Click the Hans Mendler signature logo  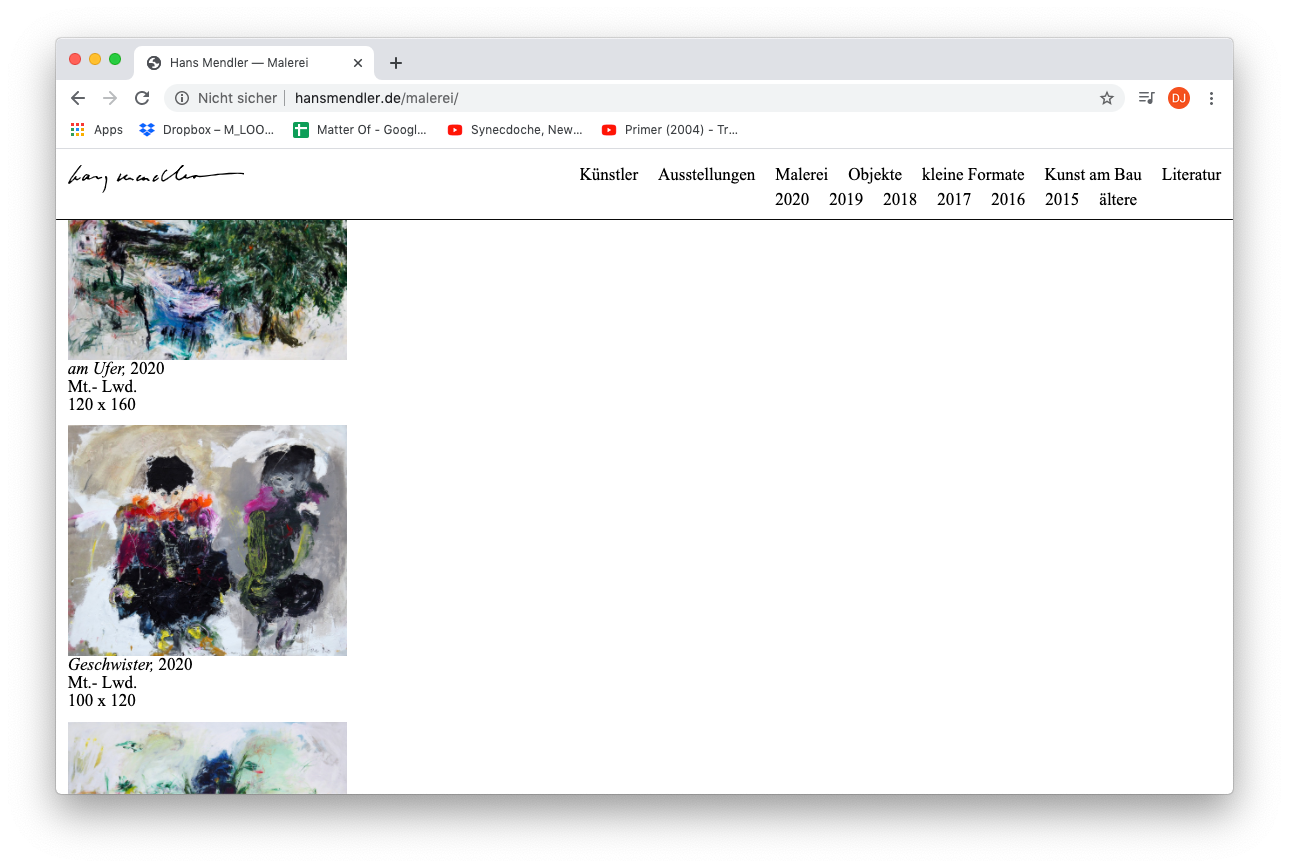[155, 177]
